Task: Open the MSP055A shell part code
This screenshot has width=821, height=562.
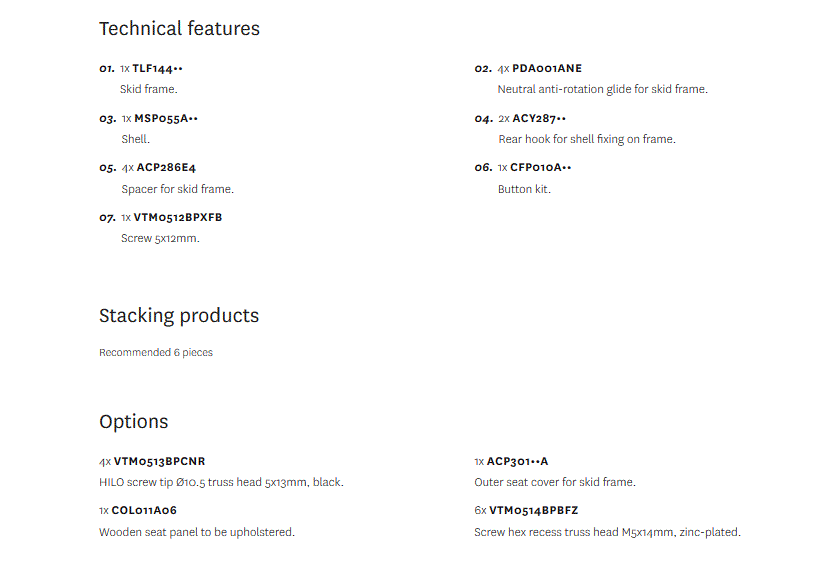Action: [x=166, y=118]
